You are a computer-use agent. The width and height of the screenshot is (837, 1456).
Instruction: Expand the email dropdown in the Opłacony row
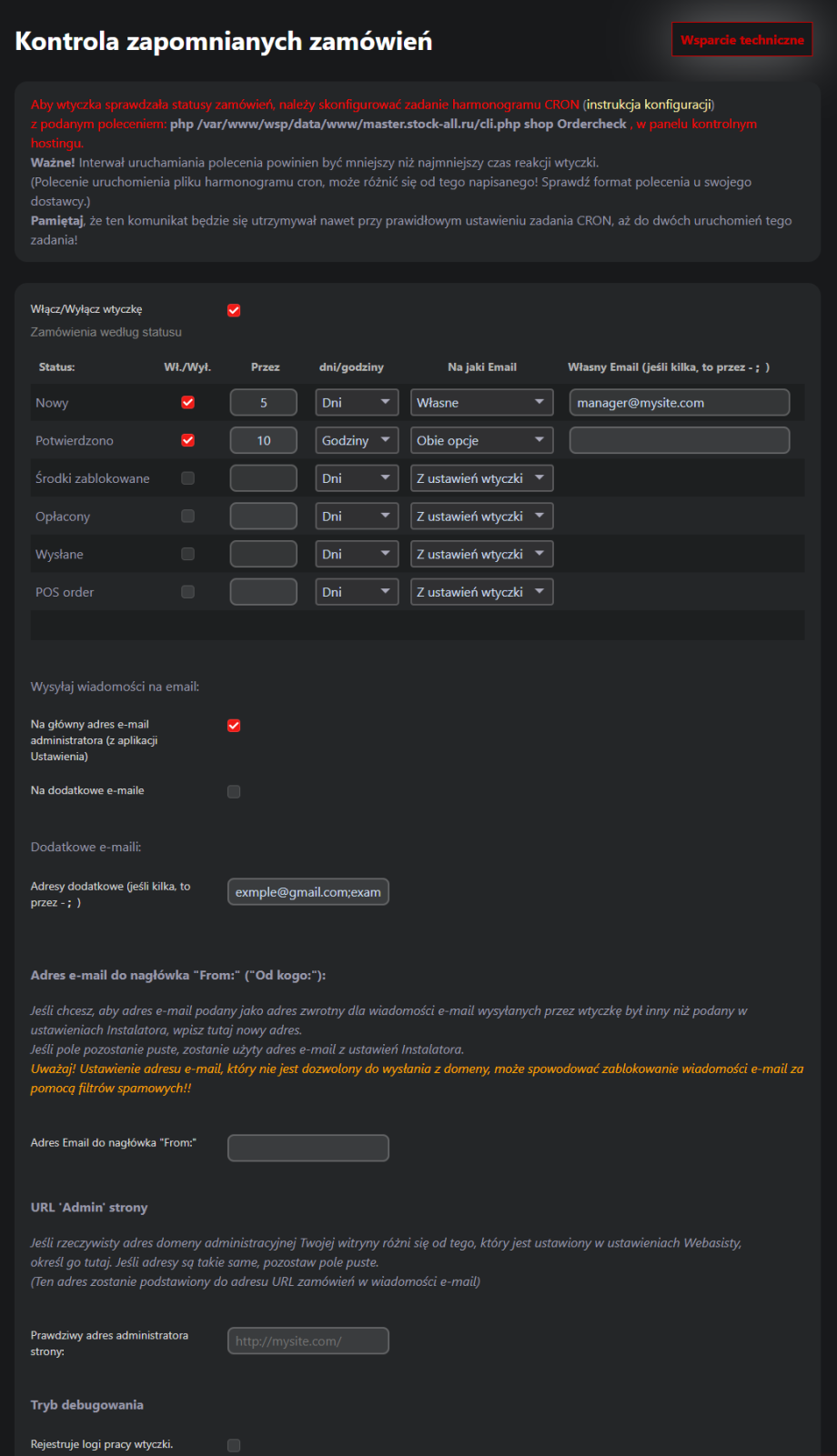pyautogui.click(x=481, y=517)
